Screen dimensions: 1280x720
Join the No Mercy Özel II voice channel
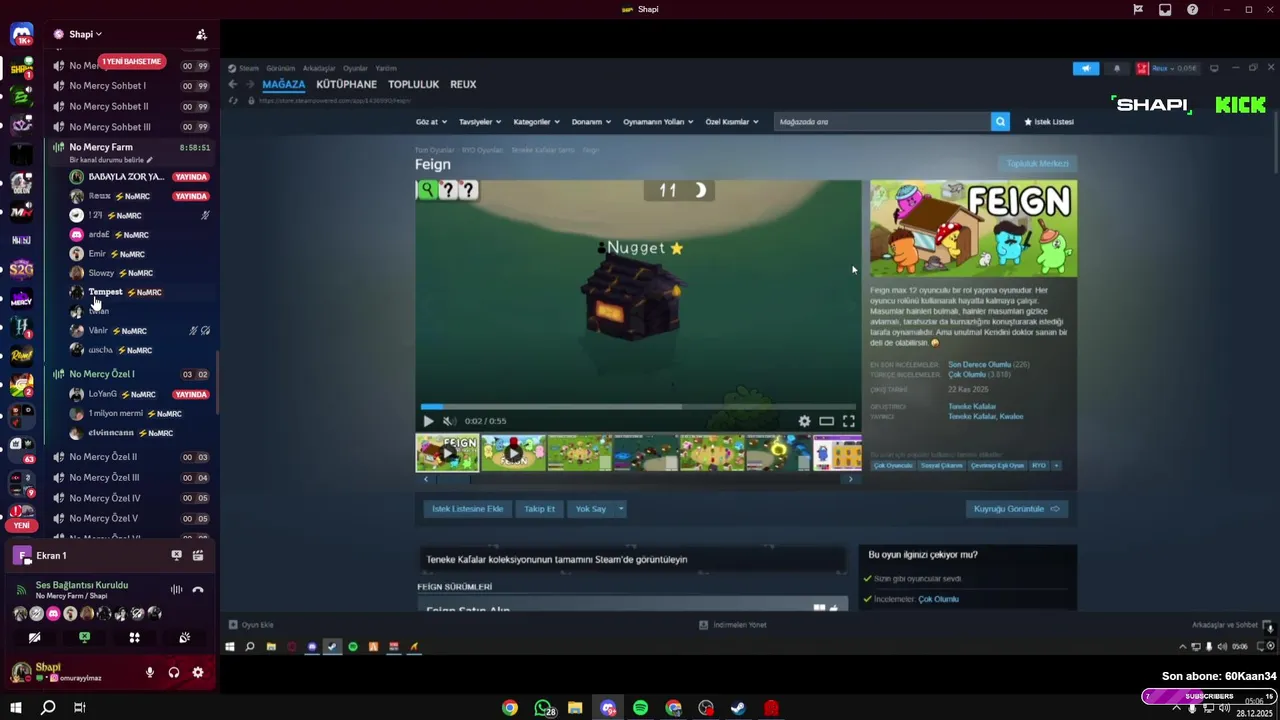click(x=130, y=457)
